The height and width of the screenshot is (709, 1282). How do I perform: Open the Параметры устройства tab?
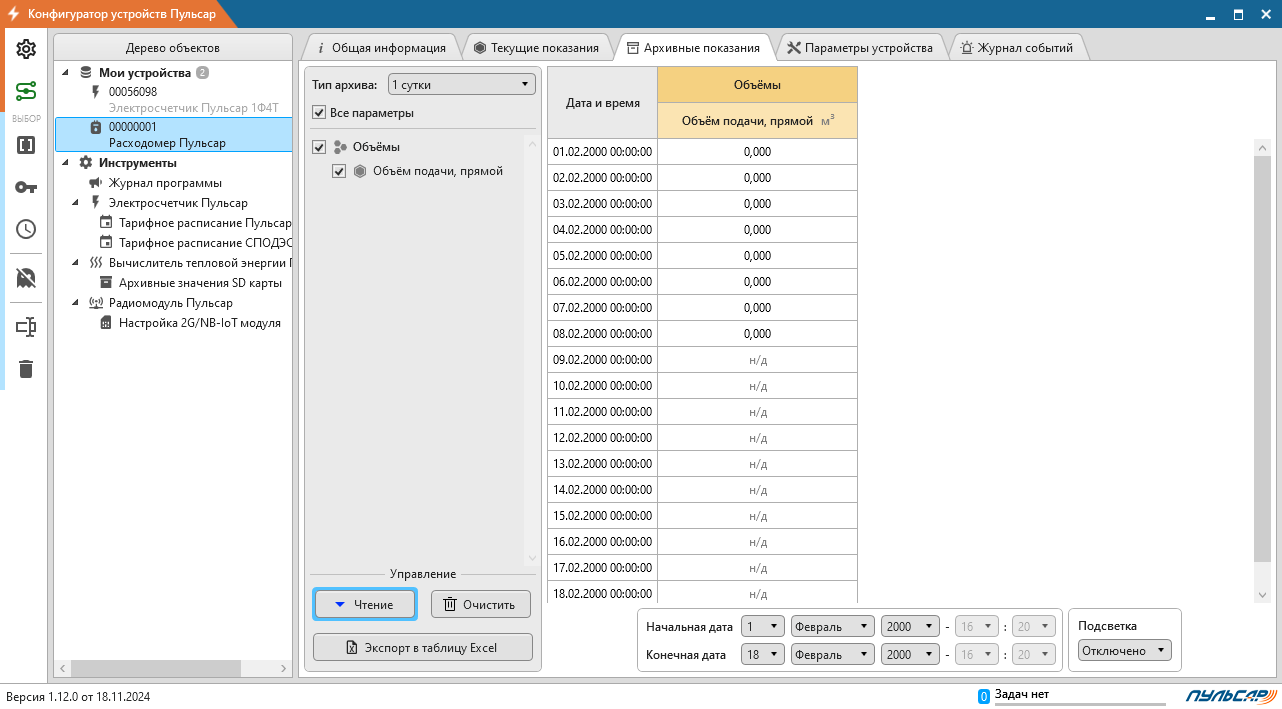(860, 47)
